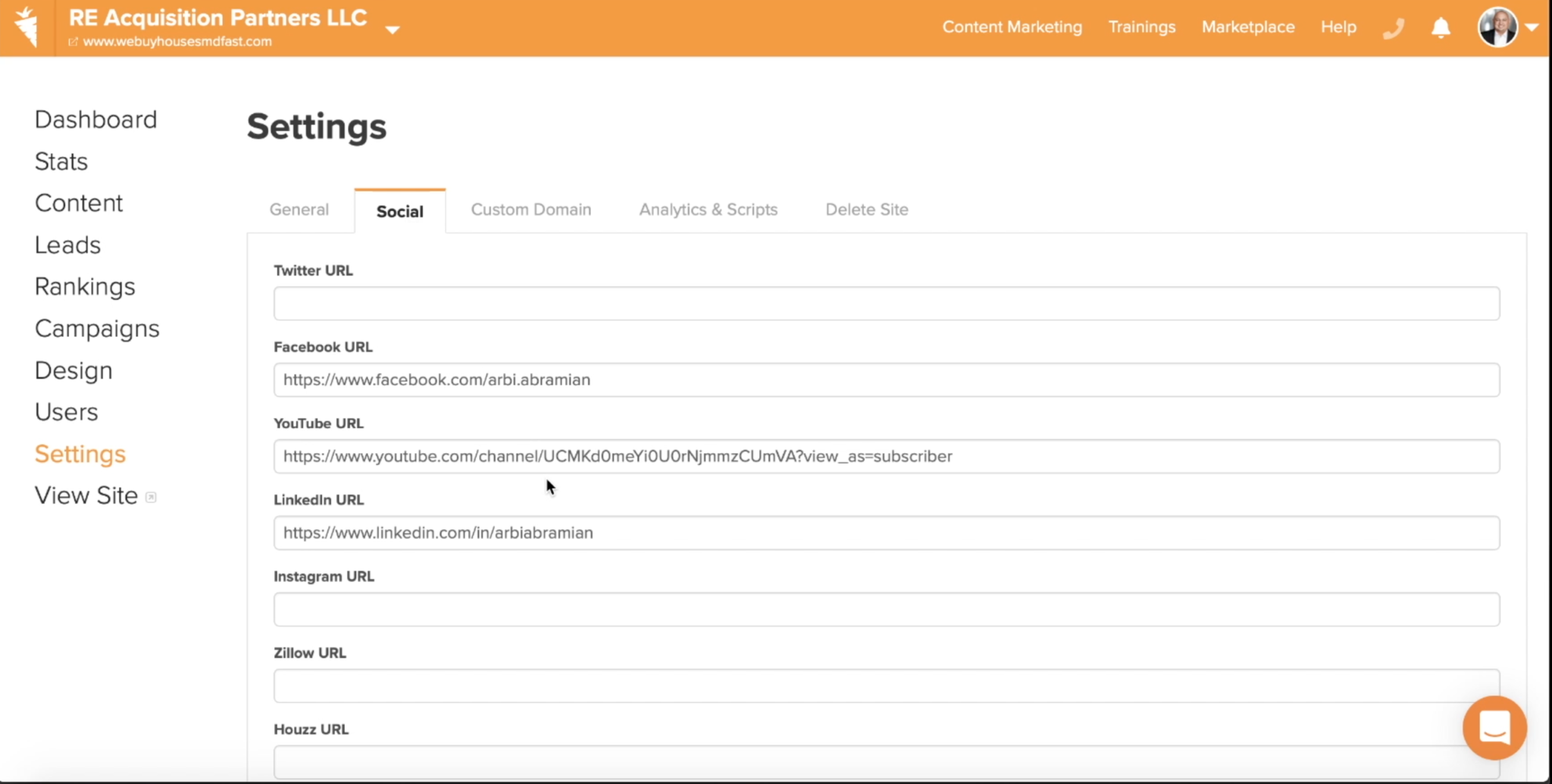1552x784 pixels.
Task: Click the Zillow URL input field
Action: click(x=887, y=686)
